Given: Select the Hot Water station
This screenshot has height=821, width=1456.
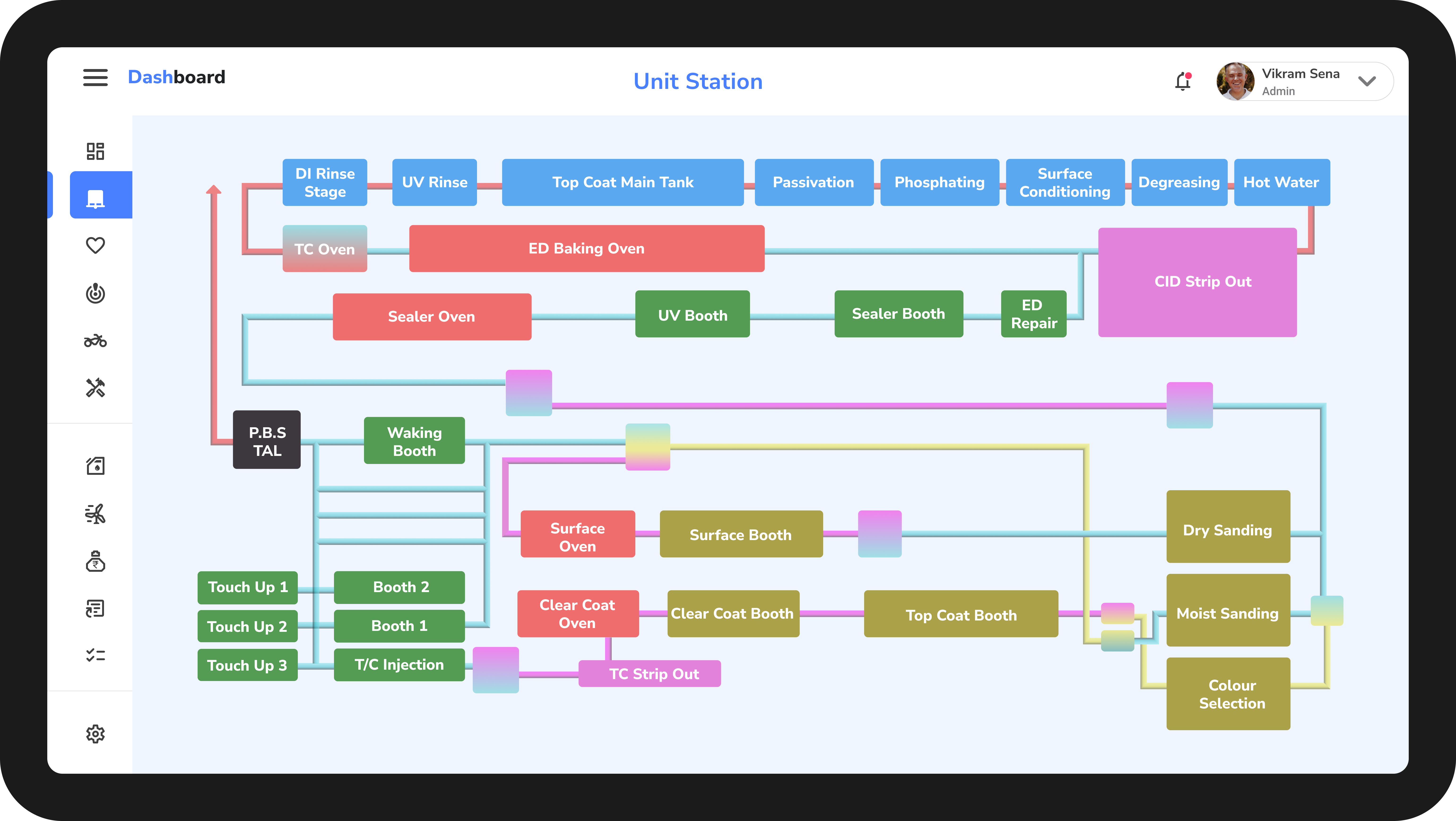Looking at the screenshot, I should (x=1282, y=183).
